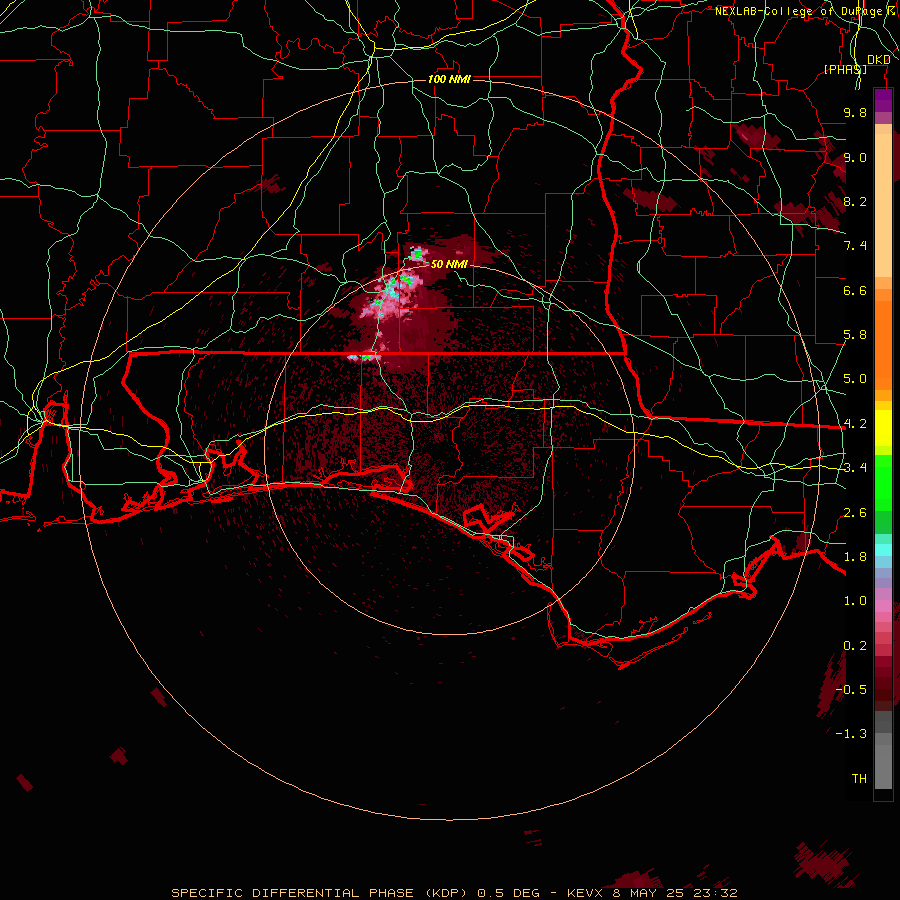Pick the pale peach segment of the color bar
This screenshot has width=900, height=900.
click(x=883, y=205)
